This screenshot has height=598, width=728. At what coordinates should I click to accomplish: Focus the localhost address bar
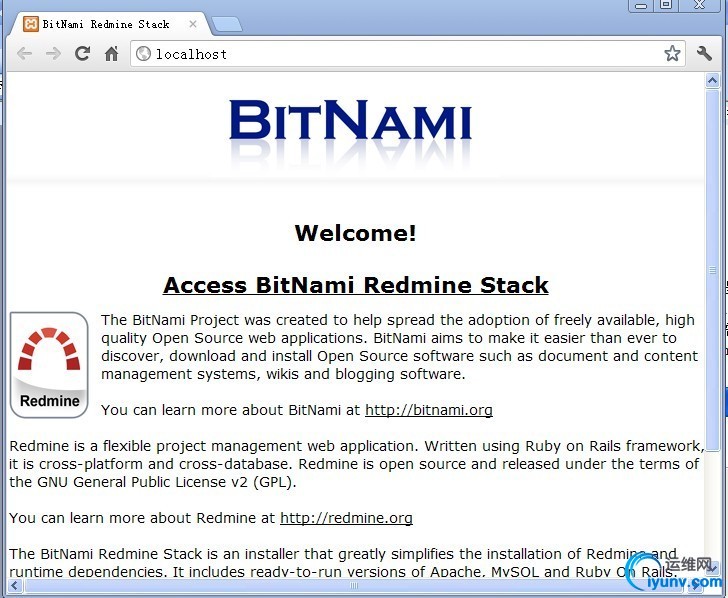[x=408, y=54]
